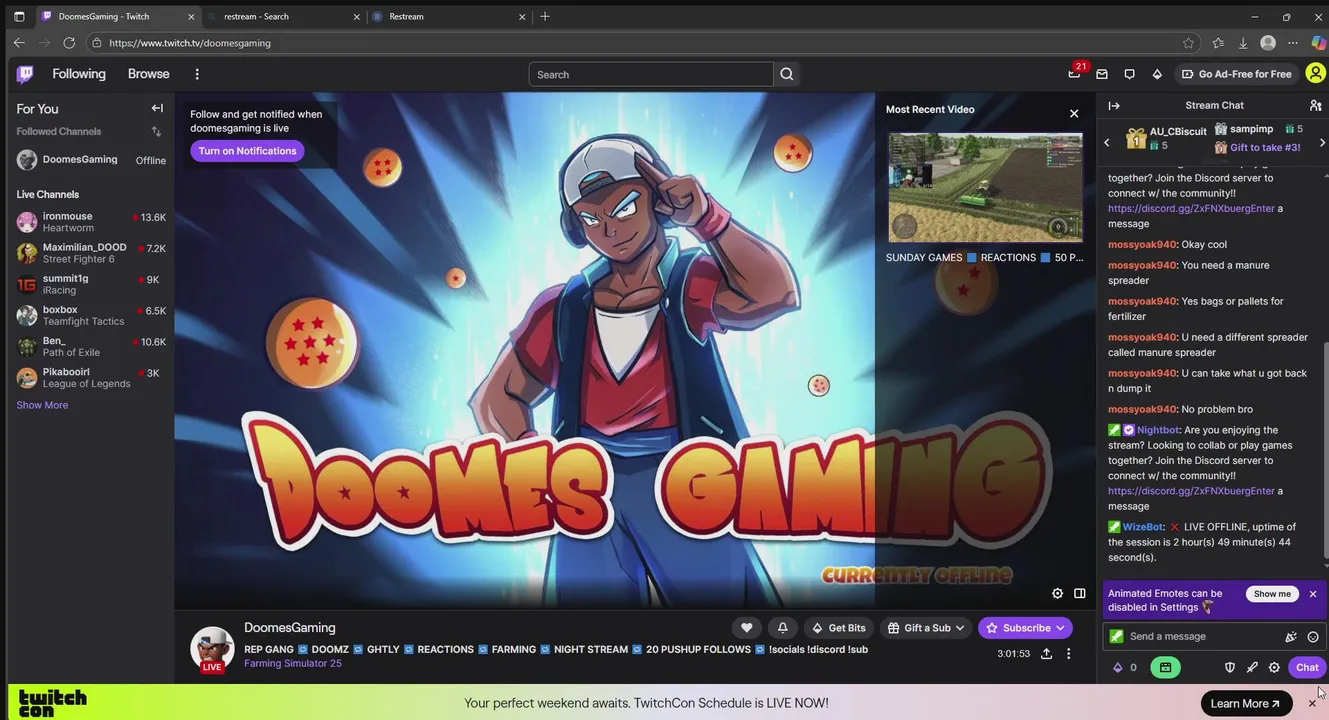Dismiss the Animated Emotes notice
The width and height of the screenshot is (1329, 720).
[x=1313, y=594]
